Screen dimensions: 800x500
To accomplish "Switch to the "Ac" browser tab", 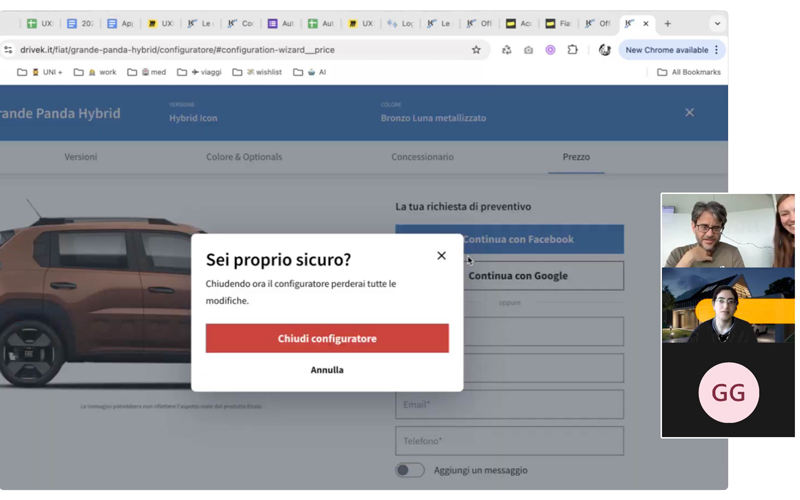I will coord(518,23).
